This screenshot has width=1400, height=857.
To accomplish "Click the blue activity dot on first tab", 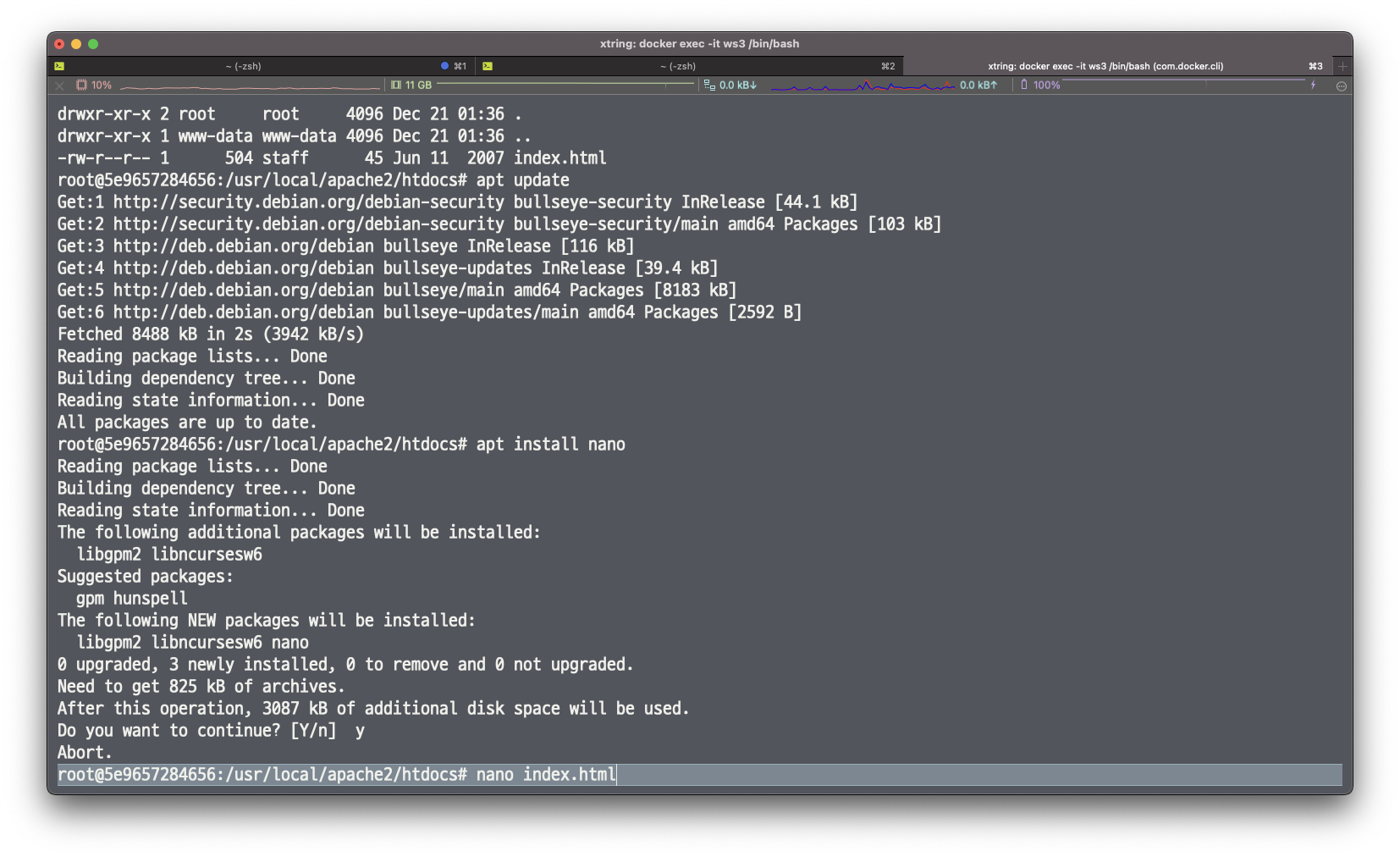I will click(445, 66).
